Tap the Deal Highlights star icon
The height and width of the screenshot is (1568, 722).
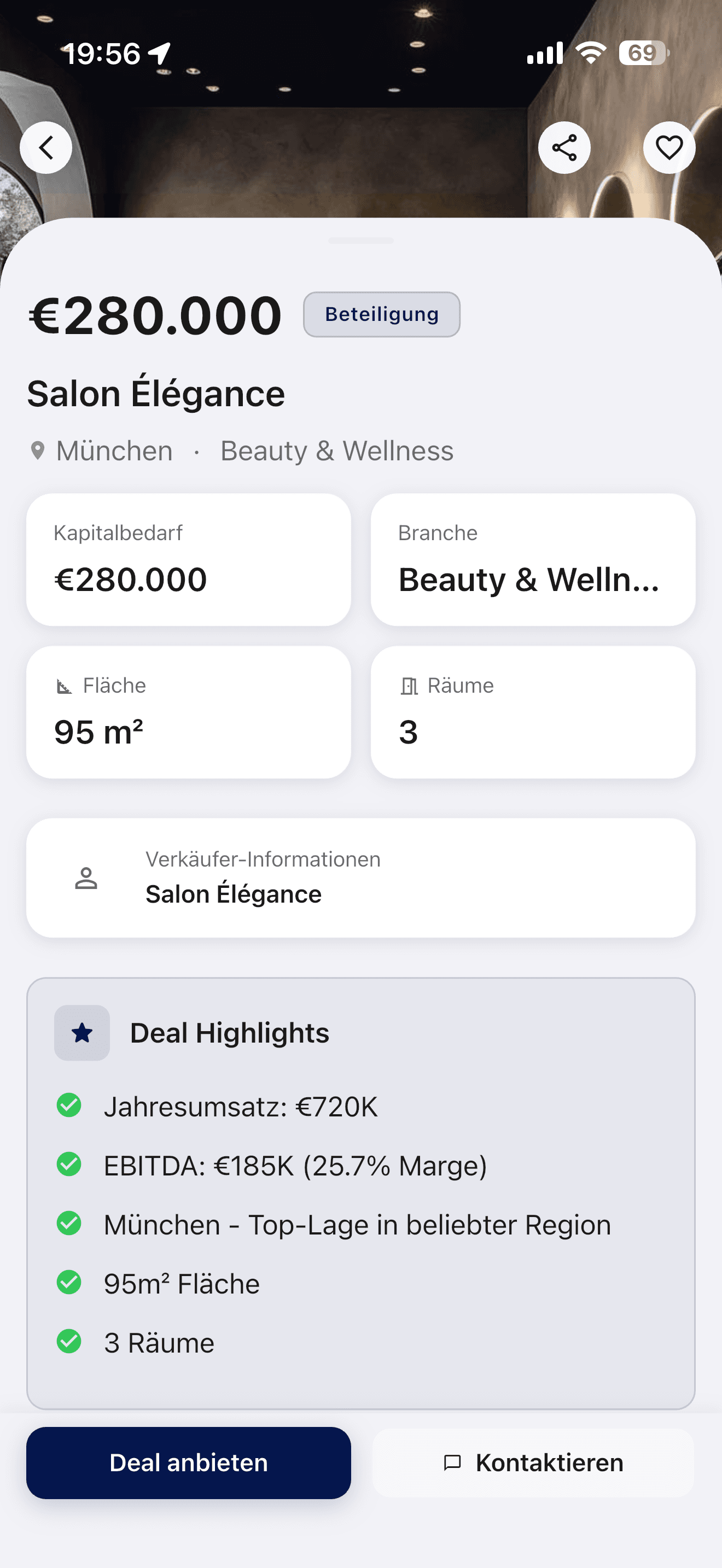tap(82, 1033)
